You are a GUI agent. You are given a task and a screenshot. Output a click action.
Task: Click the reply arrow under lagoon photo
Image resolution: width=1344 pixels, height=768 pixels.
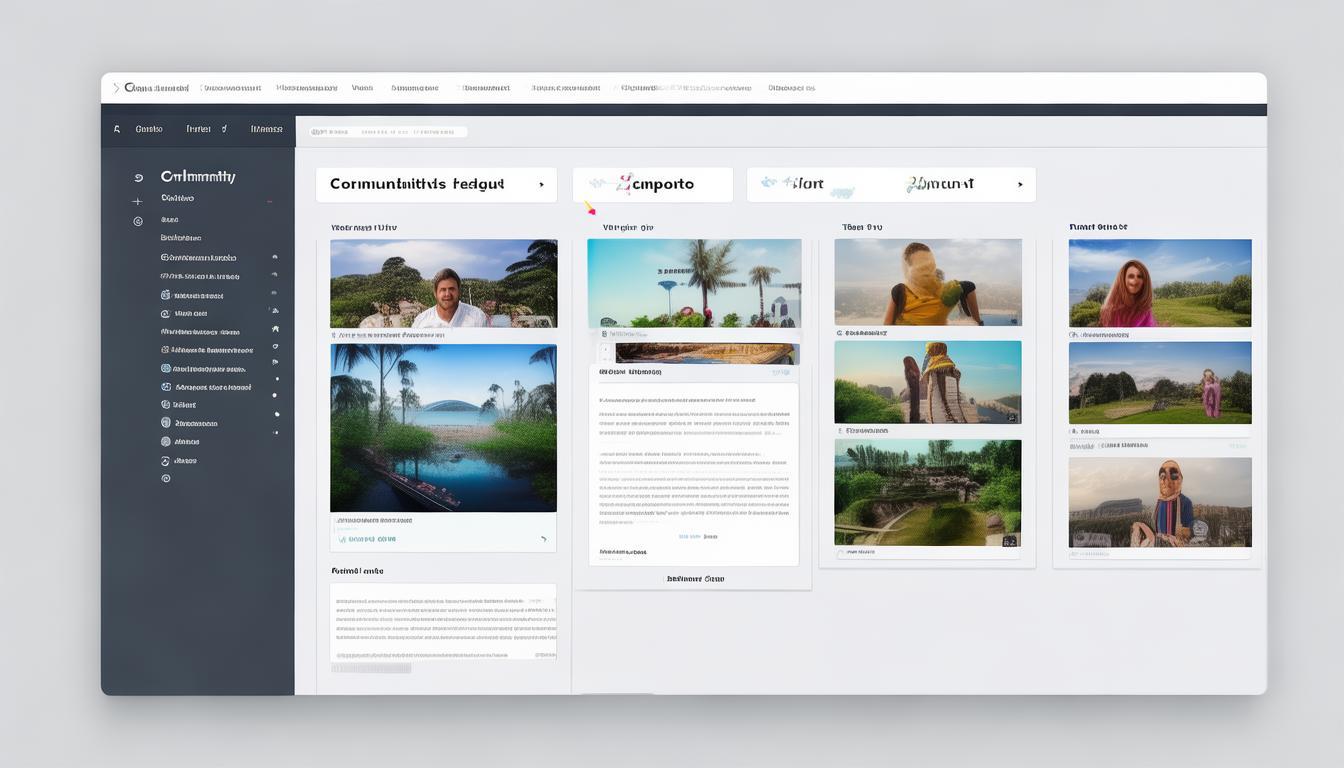coord(543,539)
